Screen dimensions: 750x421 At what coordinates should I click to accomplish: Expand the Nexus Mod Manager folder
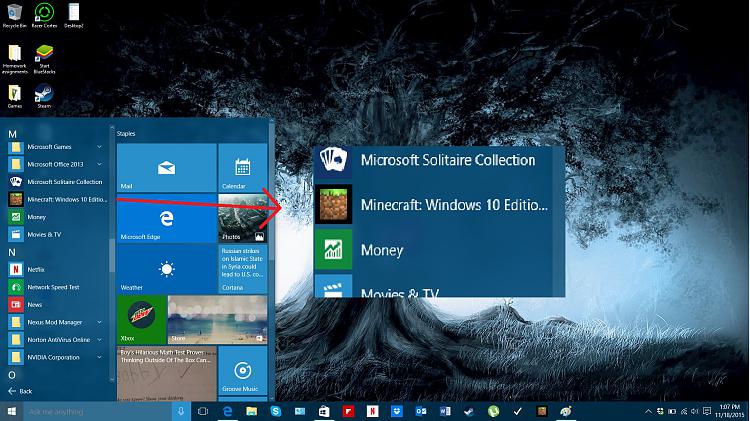click(56, 322)
